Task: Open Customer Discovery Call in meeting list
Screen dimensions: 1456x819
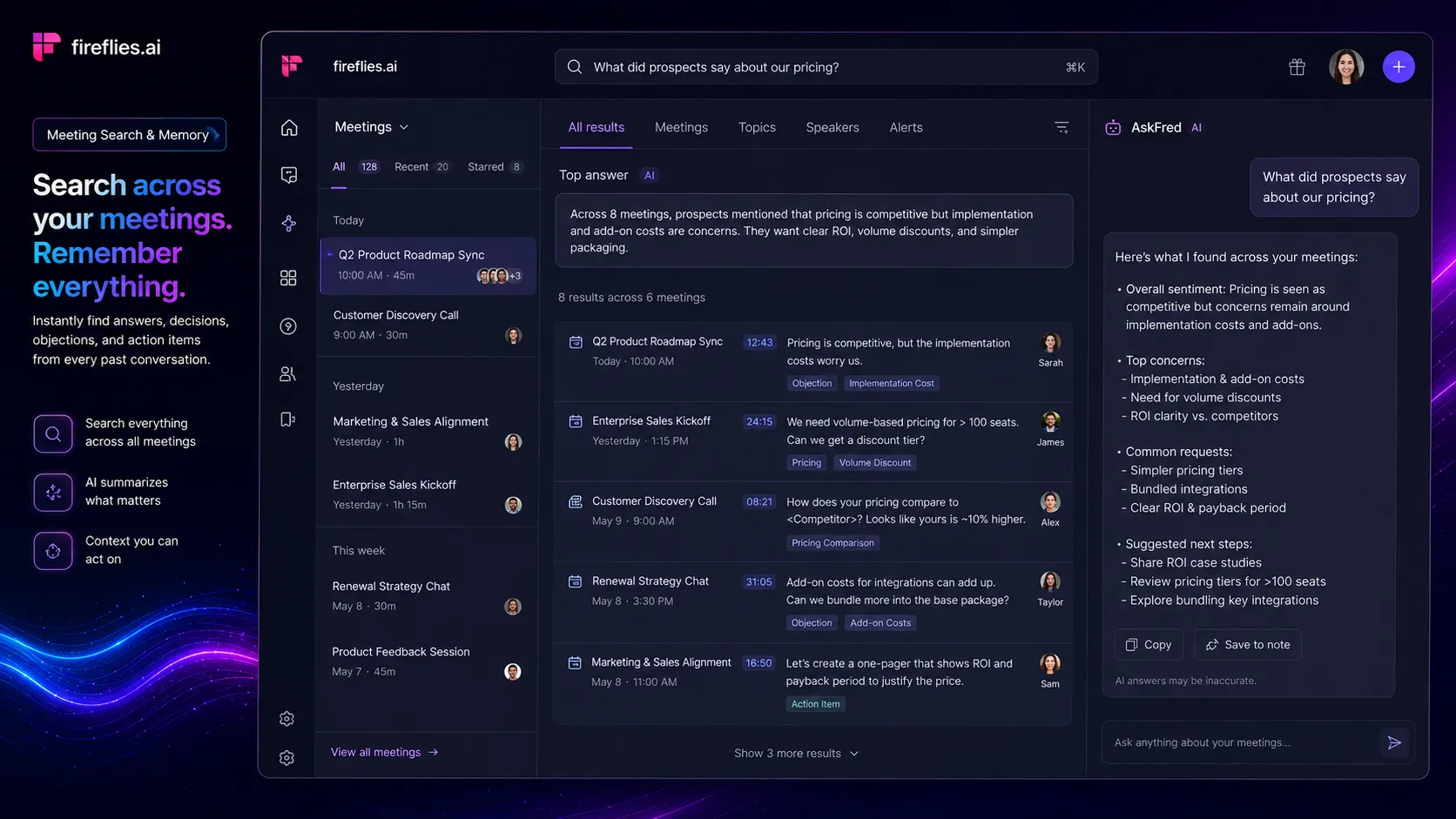Action: [x=427, y=325]
